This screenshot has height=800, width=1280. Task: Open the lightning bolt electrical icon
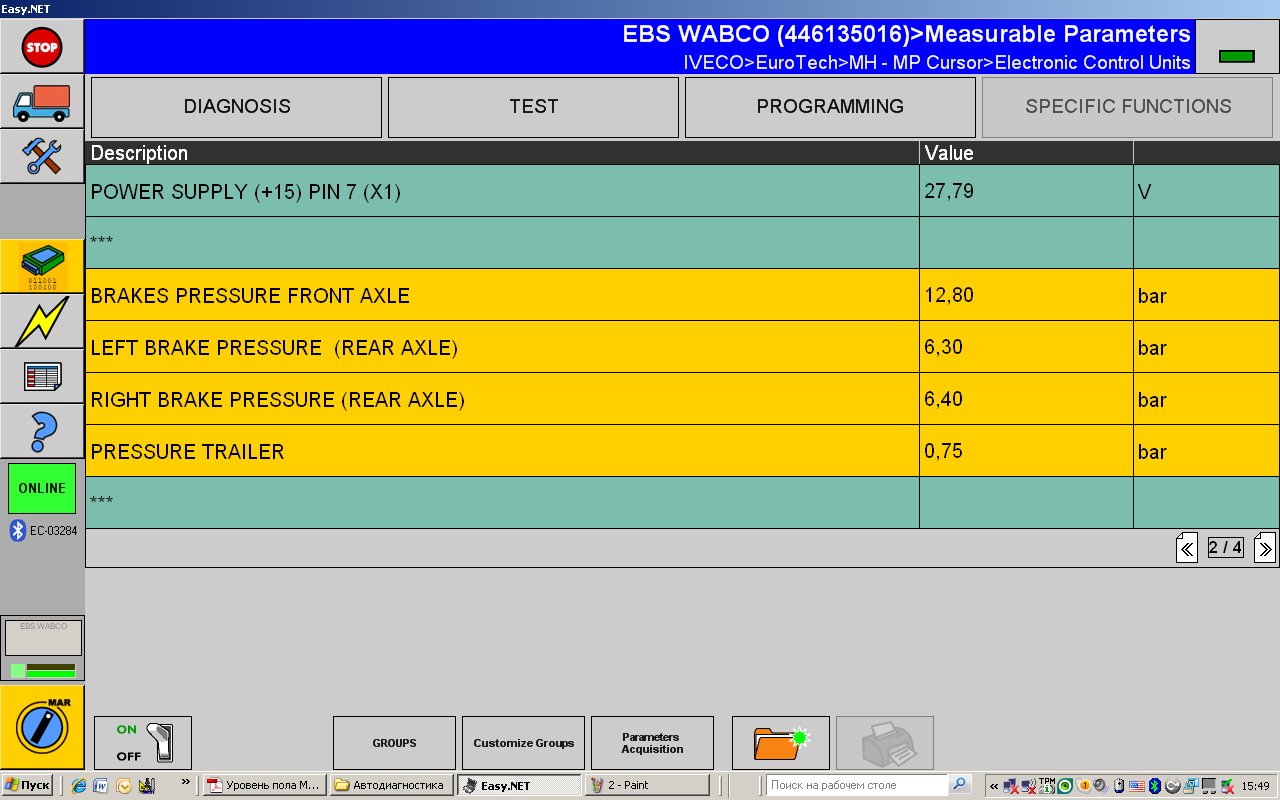(x=42, y=321)
